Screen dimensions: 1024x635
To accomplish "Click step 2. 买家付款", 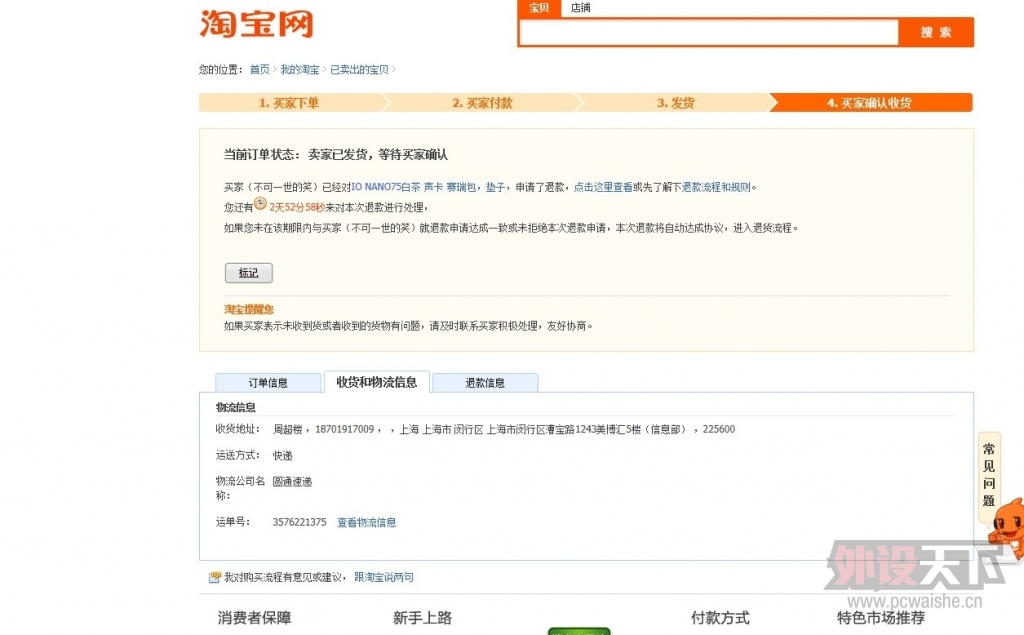I will point(482,103).
